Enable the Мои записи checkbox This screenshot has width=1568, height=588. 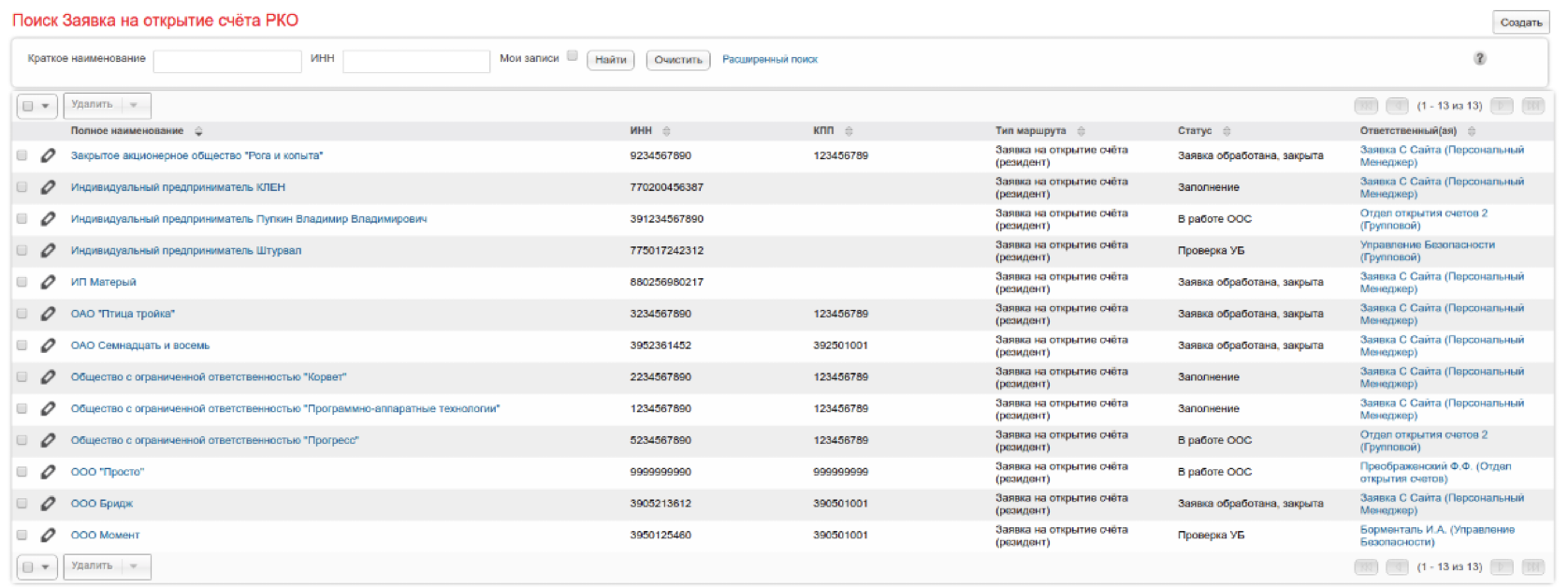tap(572, 56)
